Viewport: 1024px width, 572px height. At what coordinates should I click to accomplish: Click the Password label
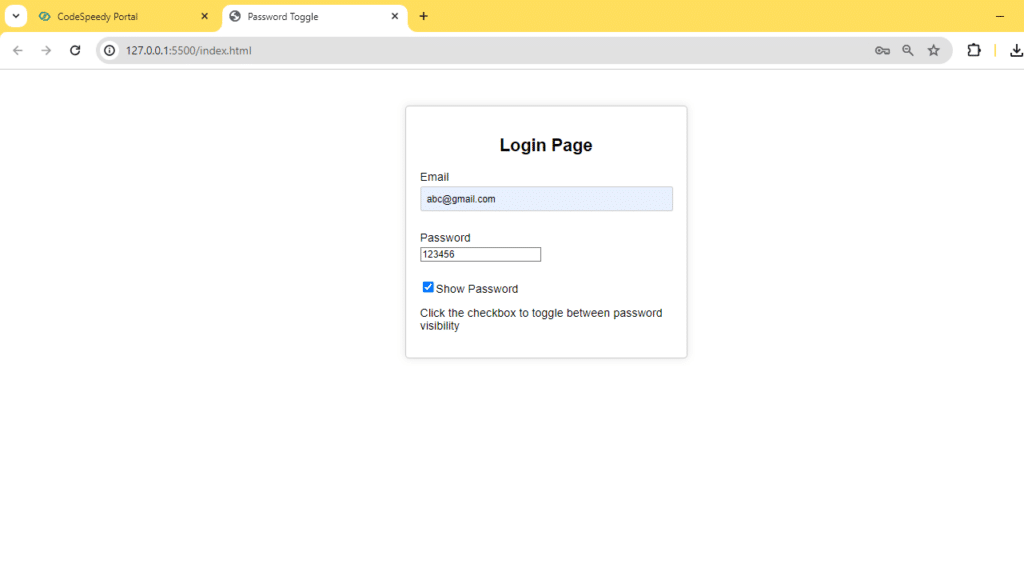[x=445, y=238]
